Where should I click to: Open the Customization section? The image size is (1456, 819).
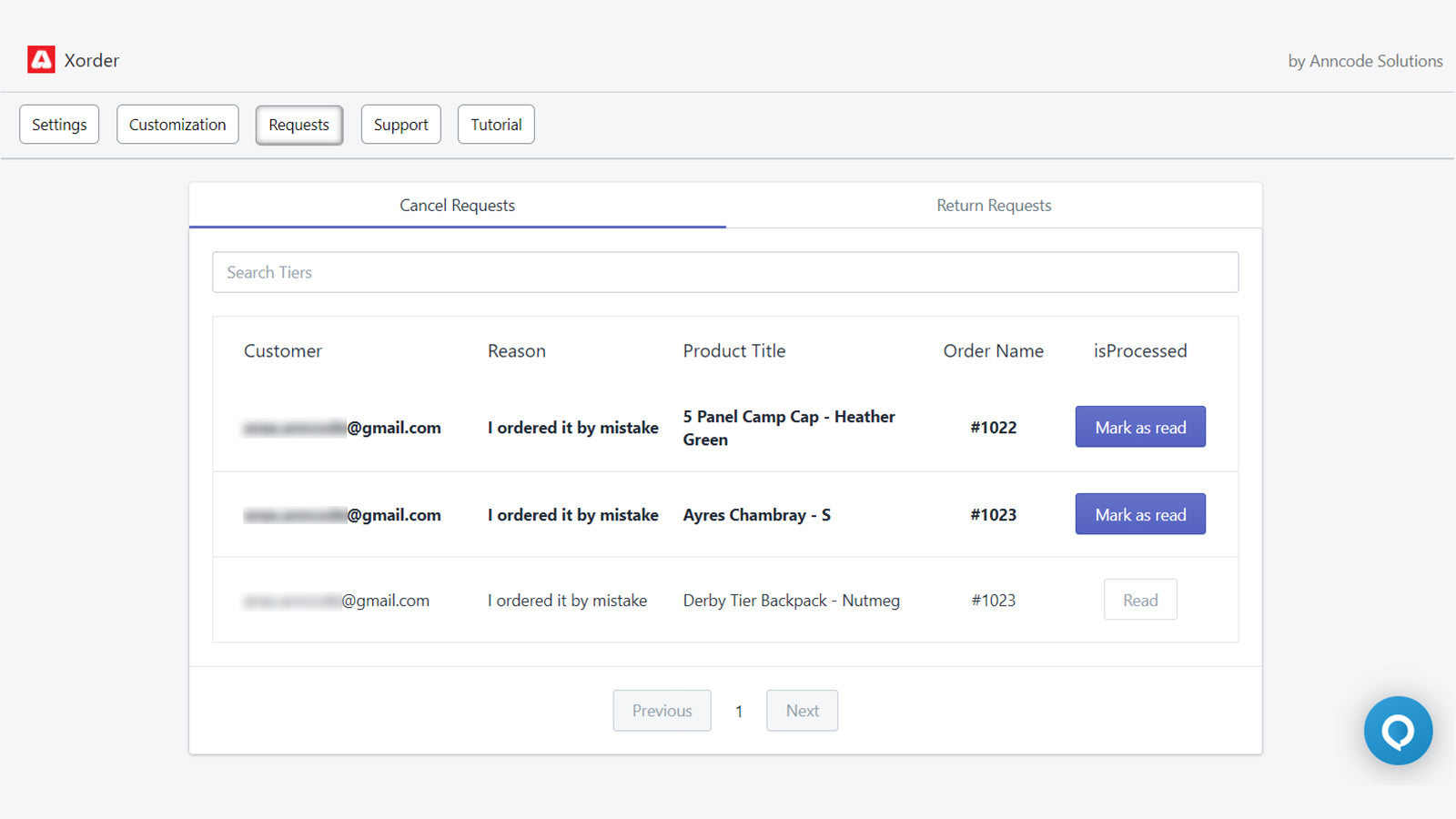(x=177, y=124)
